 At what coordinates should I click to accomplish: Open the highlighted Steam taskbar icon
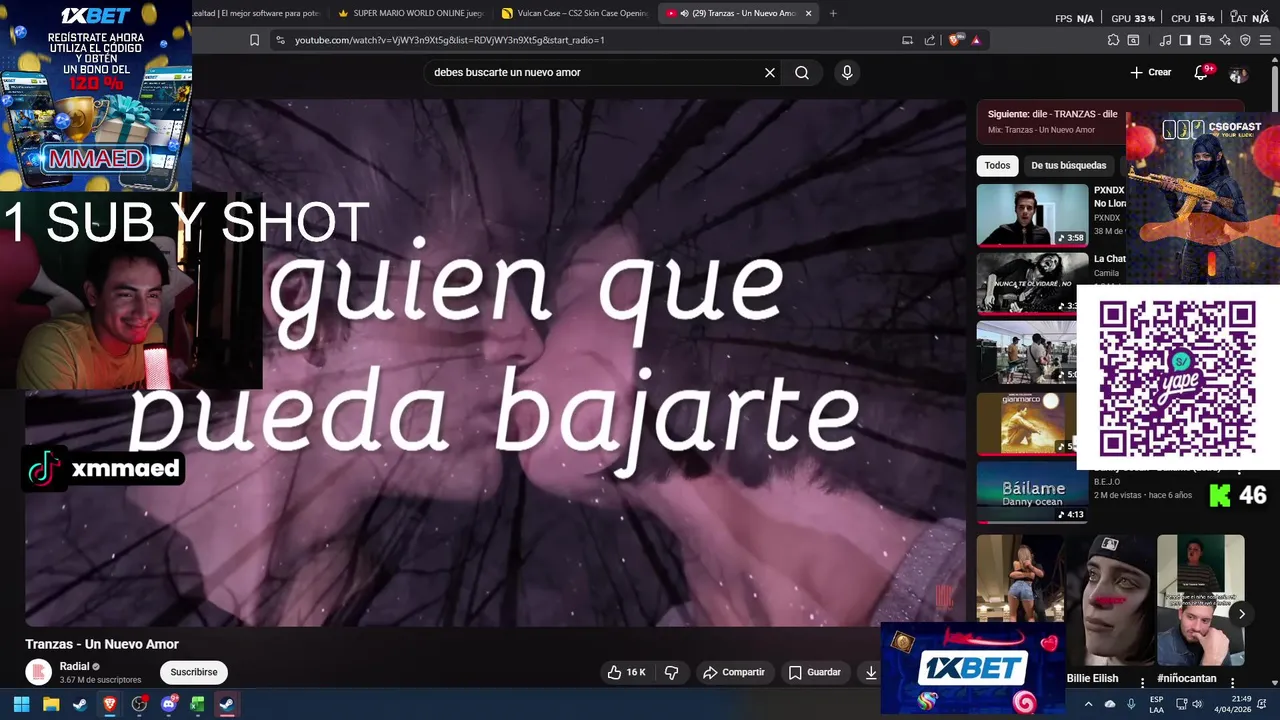point(227,704)
